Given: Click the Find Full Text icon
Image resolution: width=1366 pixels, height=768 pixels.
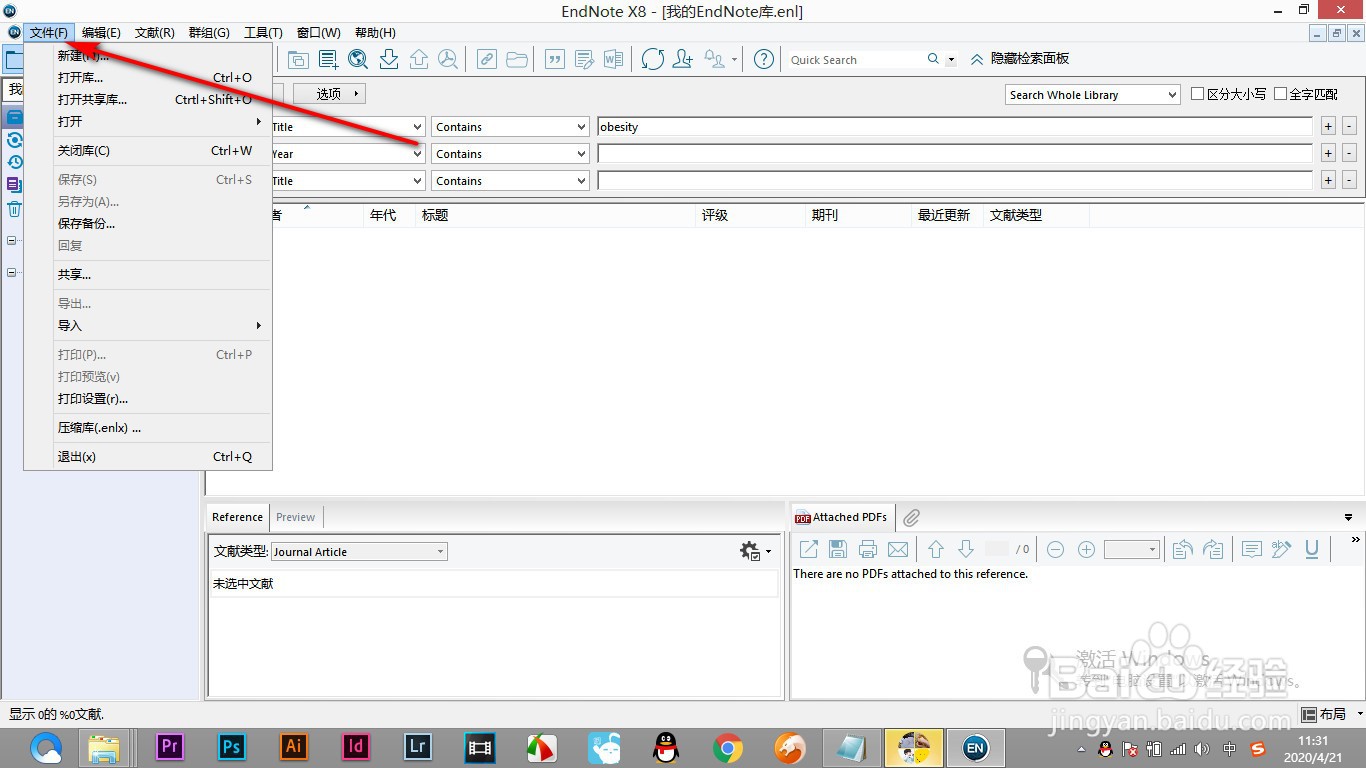Looking at the screenshot, I should coord(448,59).
